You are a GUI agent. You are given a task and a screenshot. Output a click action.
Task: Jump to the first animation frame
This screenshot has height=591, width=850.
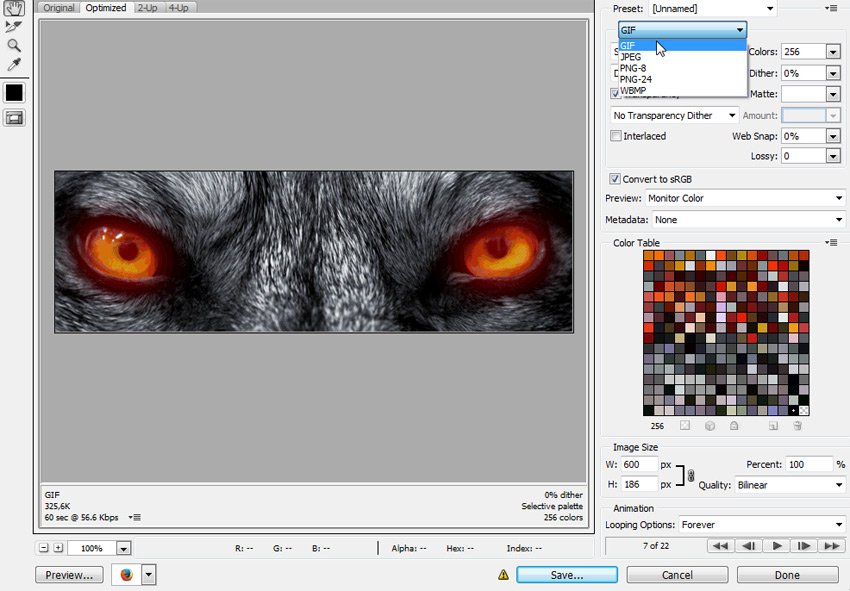[x=720, y=545]
